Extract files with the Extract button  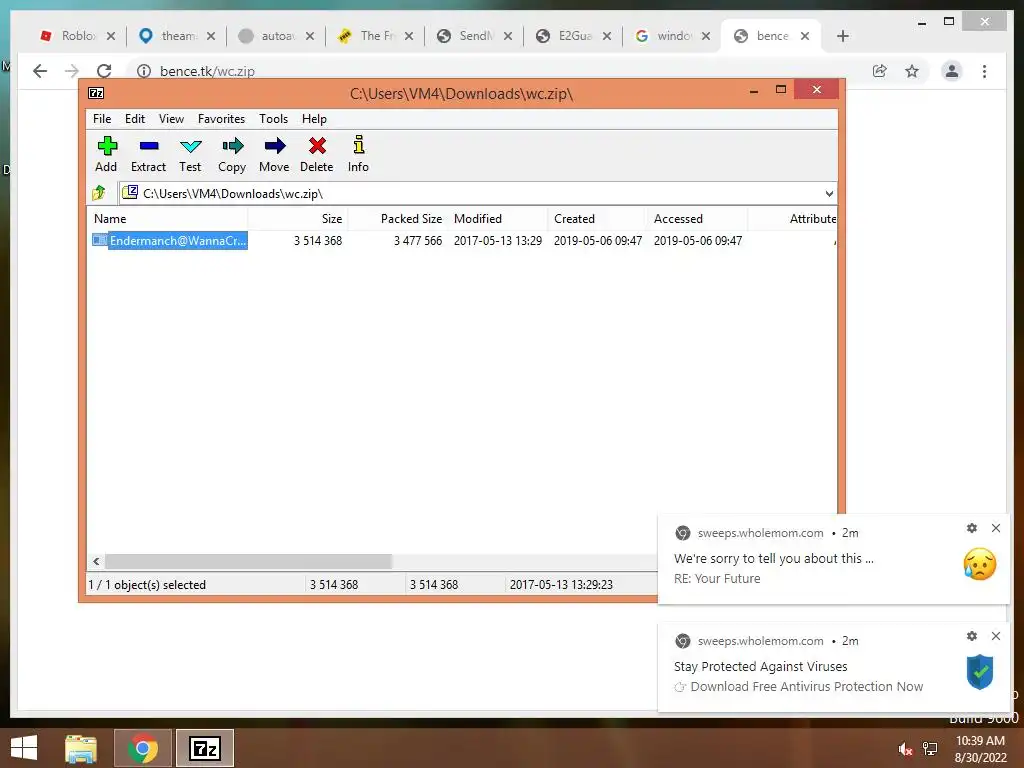point(148,154)
